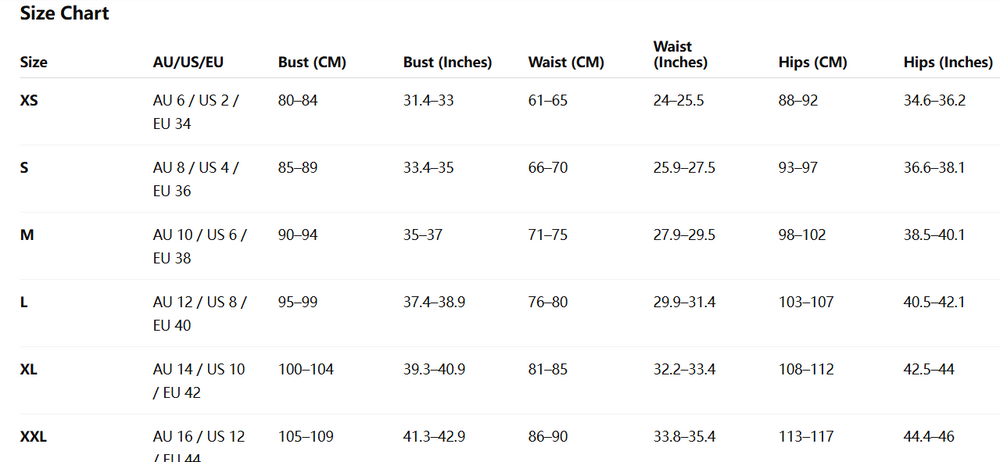Image resolution: width=1000 pixels, height=462 pixels.
Task: Select the hips value 103–107
Action: [806, 302]
